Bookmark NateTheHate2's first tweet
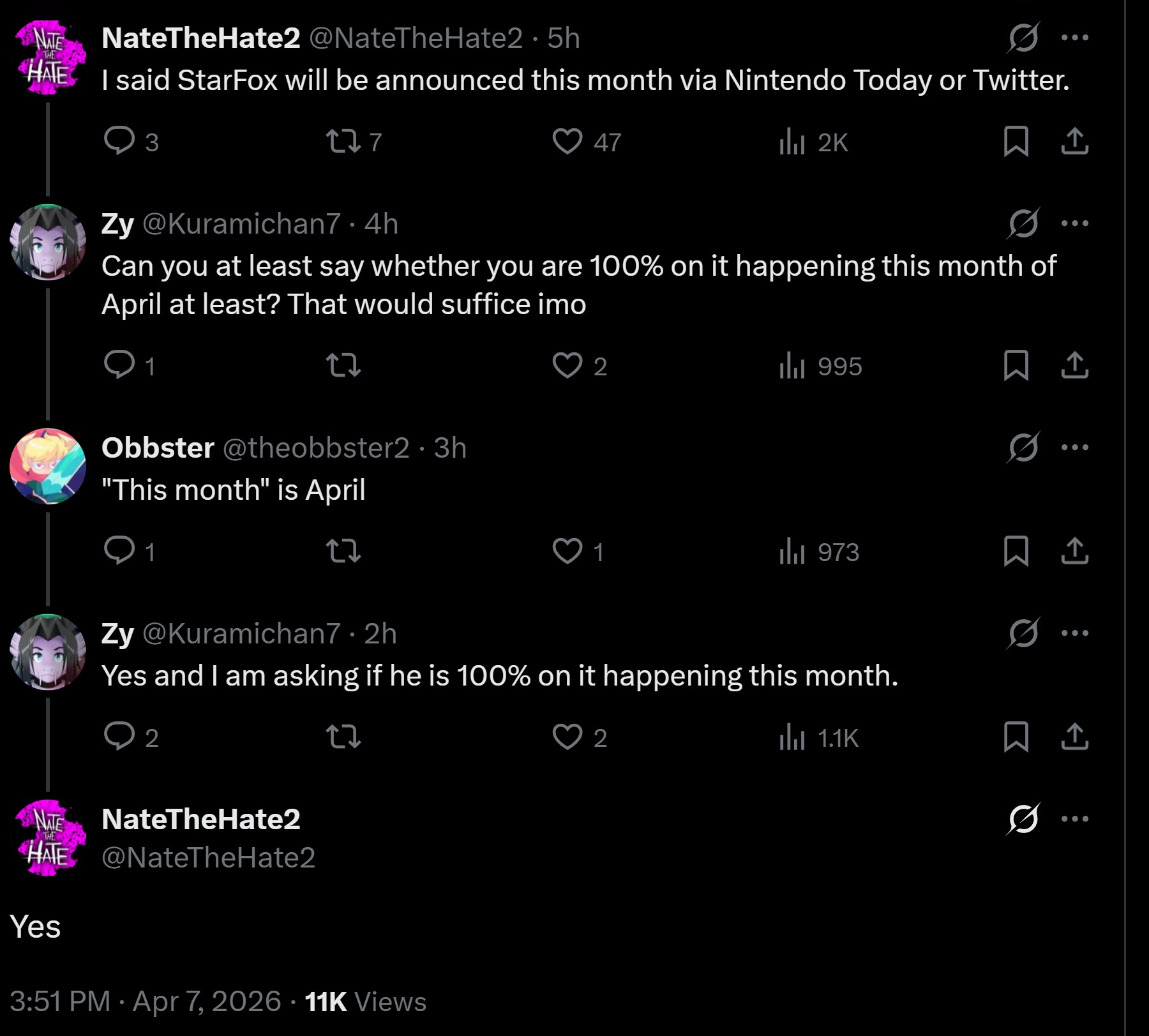Image resolution: width=1149 pixels, height=1036 pixels. tap(1016, 141)
